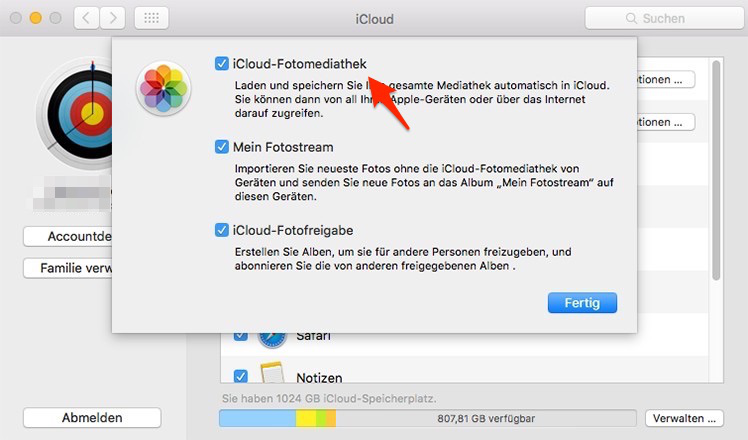Click the Notizen notepad icon
This screenshot has height=440, width=748.
(272, 373)
